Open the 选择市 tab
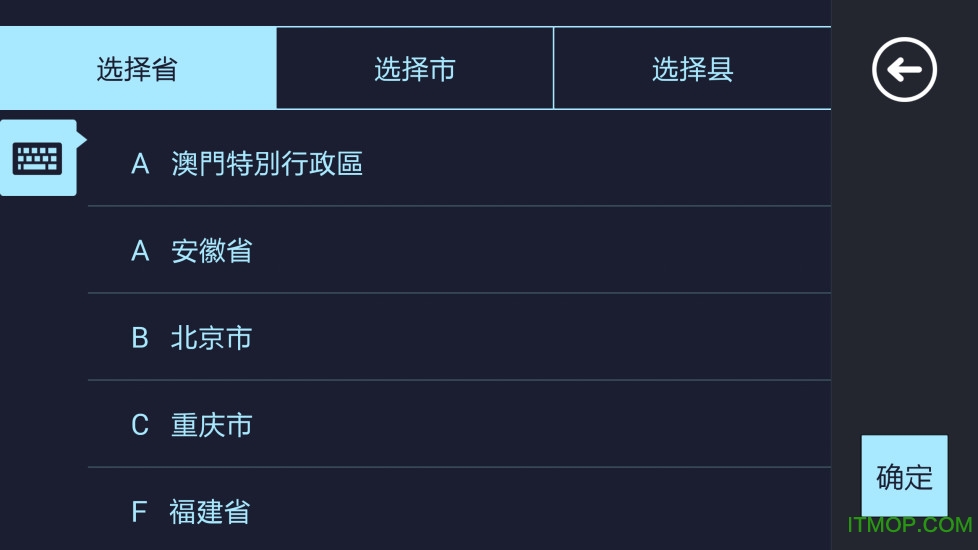978x550 pixels. pos(415,68)
